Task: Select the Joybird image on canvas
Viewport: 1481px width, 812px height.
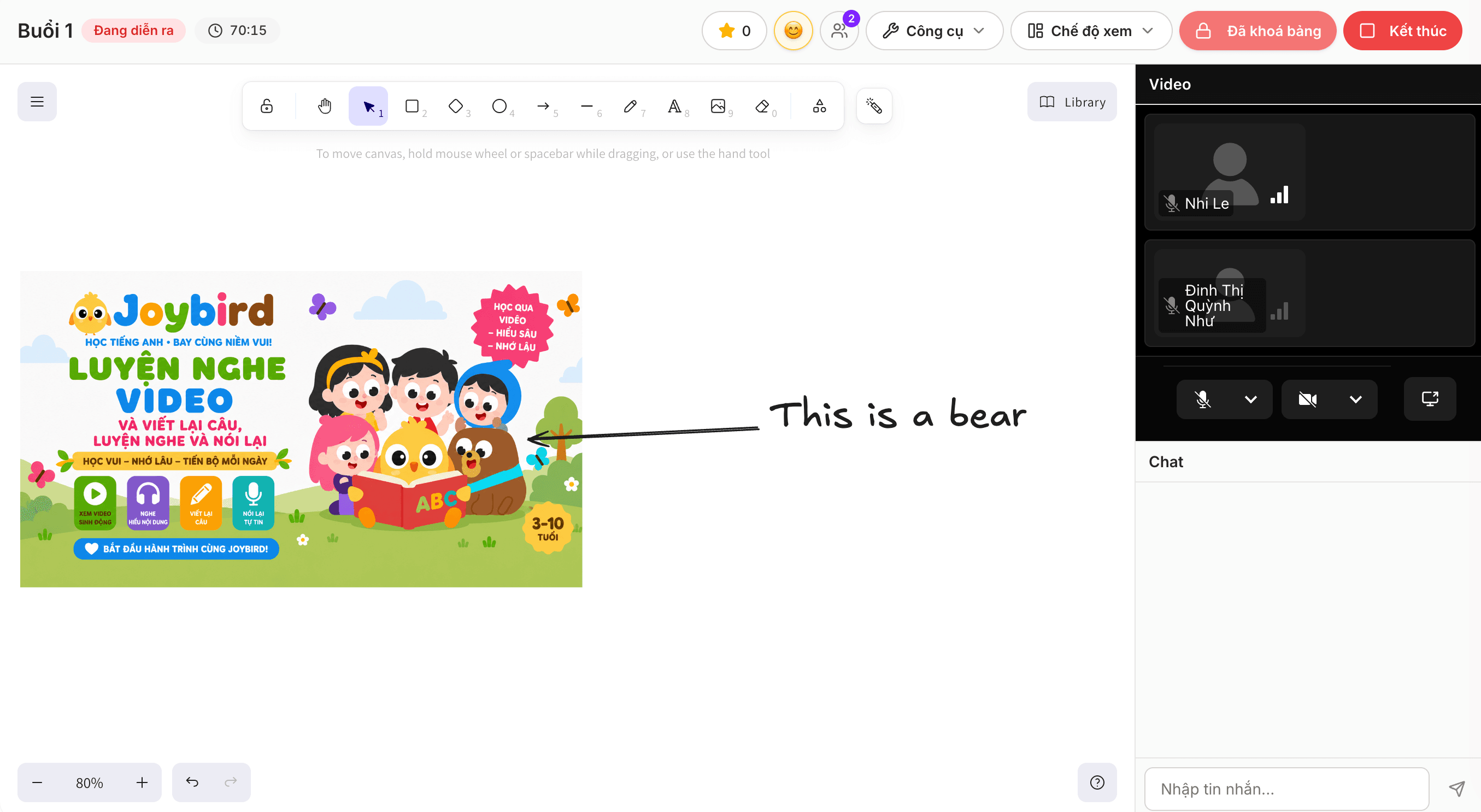Action: point(301,429)
